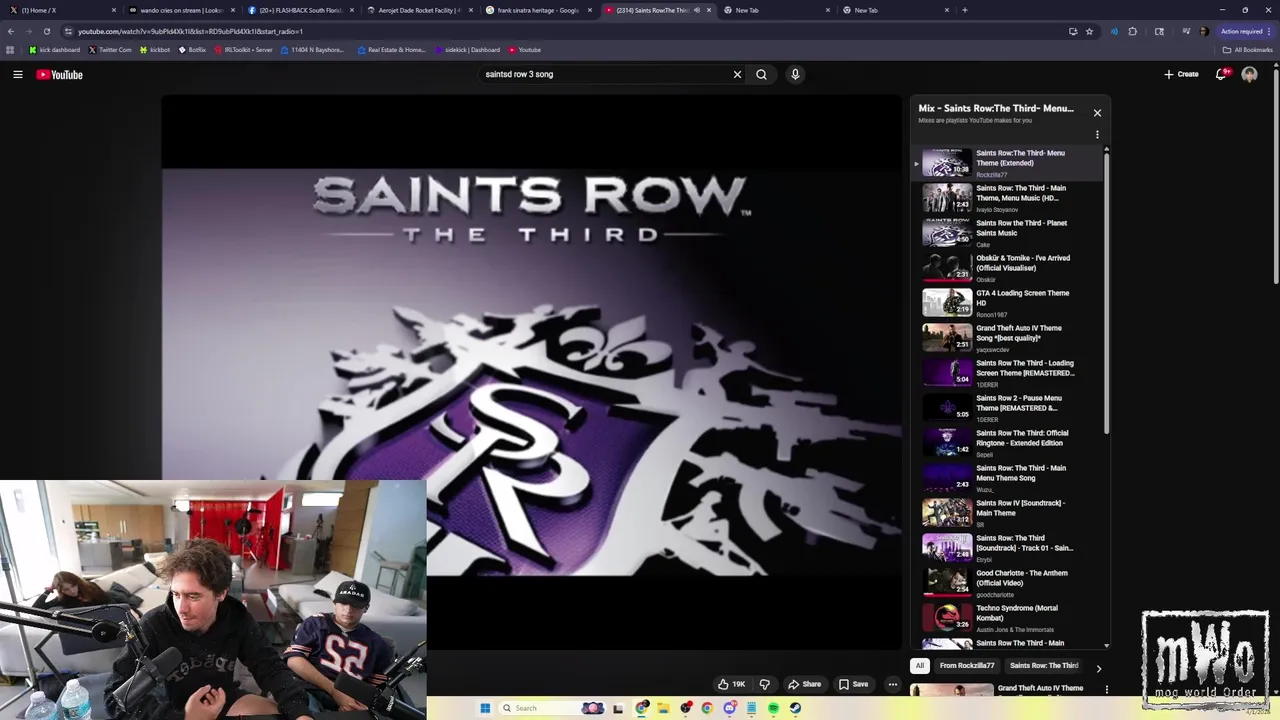Open kick dashboard bookmark
1280x720 pixels.
click(55, 50)
